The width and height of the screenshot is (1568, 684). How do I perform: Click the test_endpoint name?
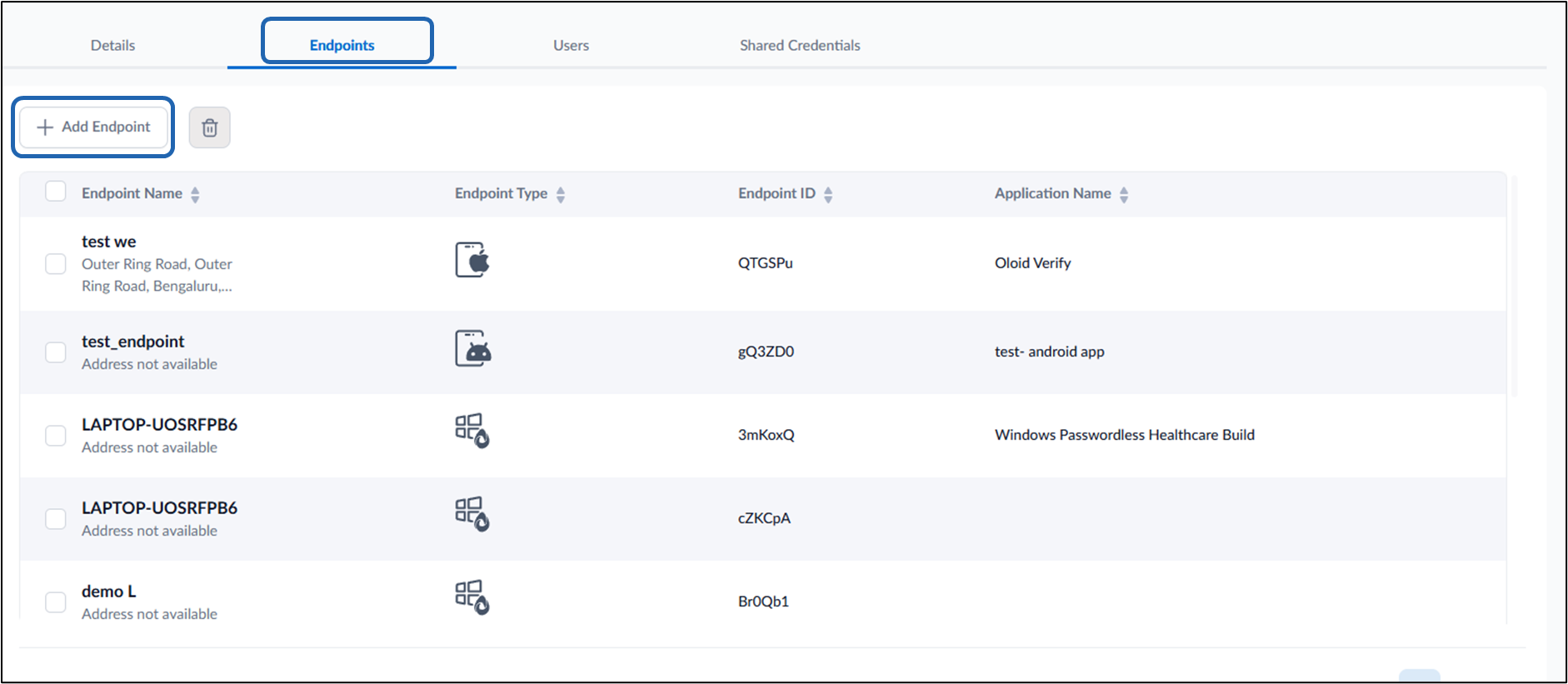[x=133, y=342]
